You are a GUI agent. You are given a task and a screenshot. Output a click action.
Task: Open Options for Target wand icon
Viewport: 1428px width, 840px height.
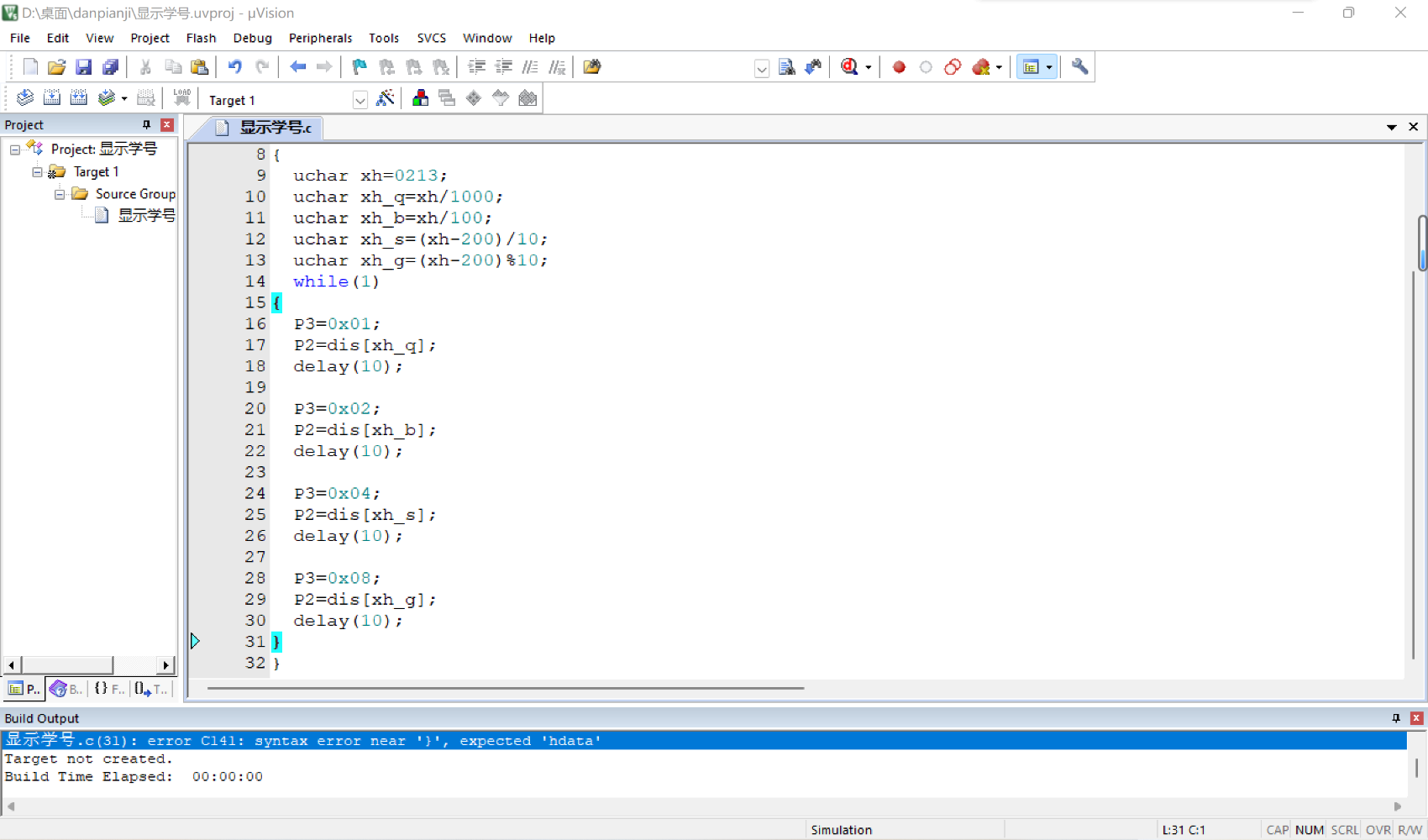(386, 98)
